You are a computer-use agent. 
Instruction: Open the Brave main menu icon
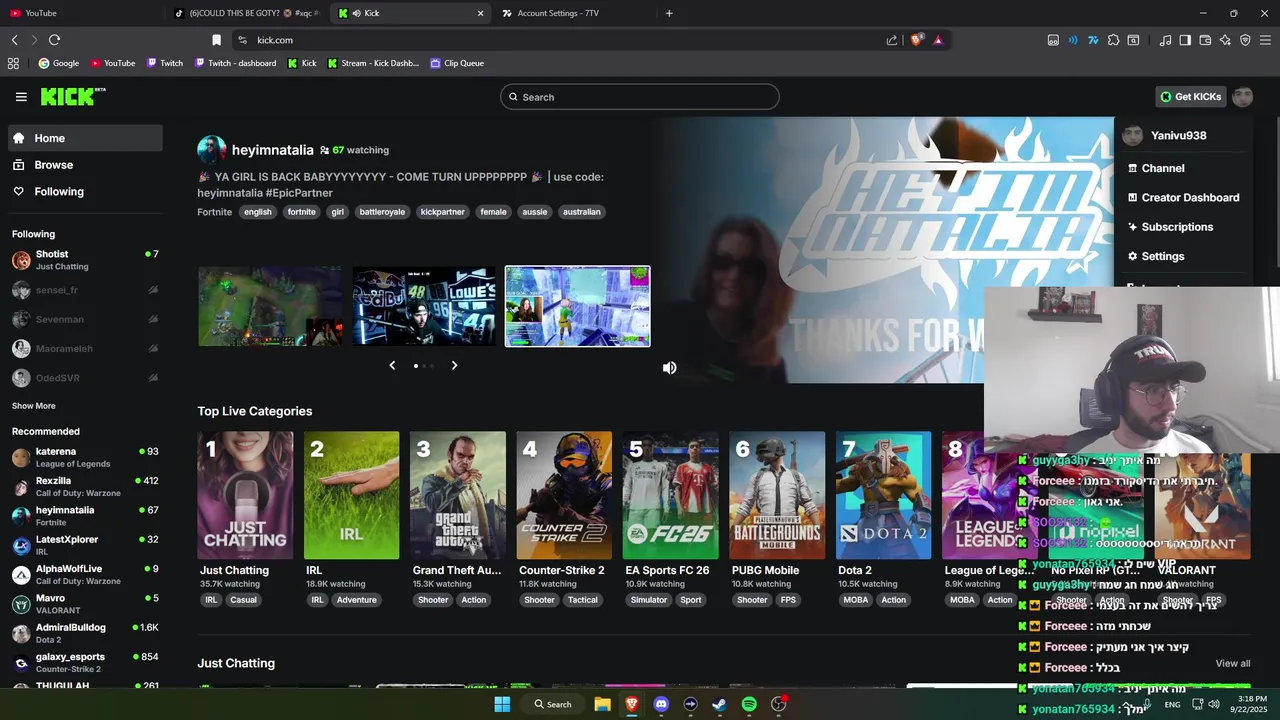click(x=1266, y=40)
